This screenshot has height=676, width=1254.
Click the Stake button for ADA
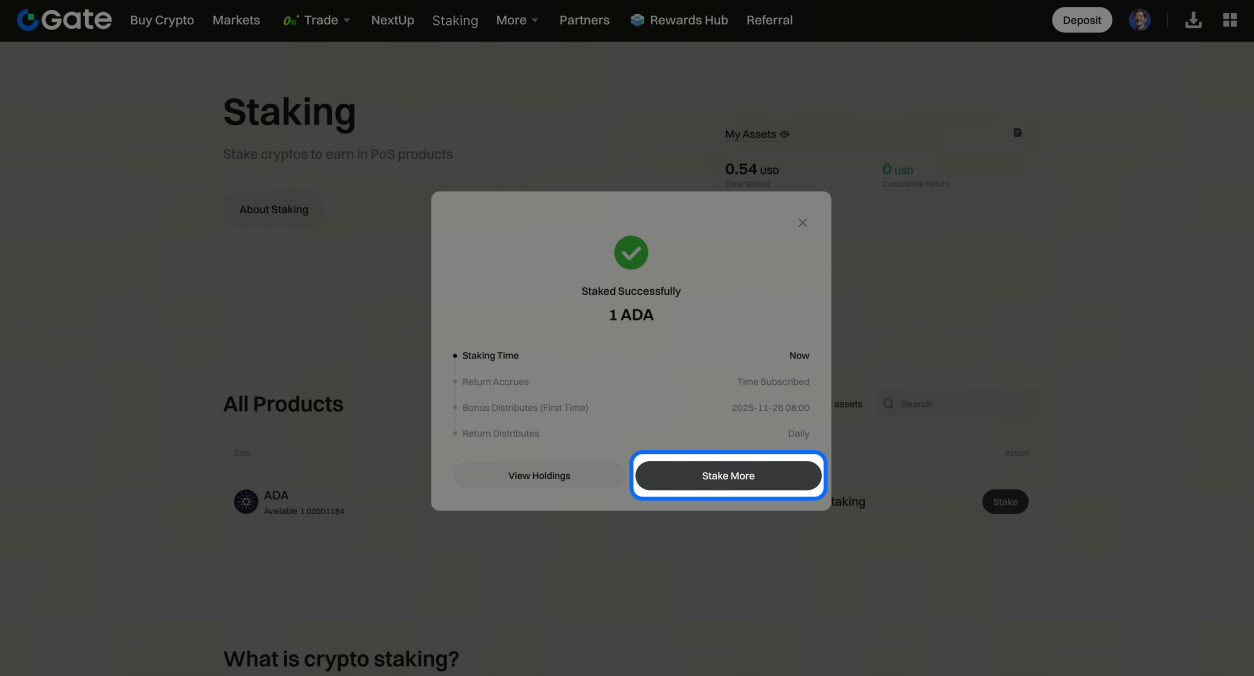1005,502
